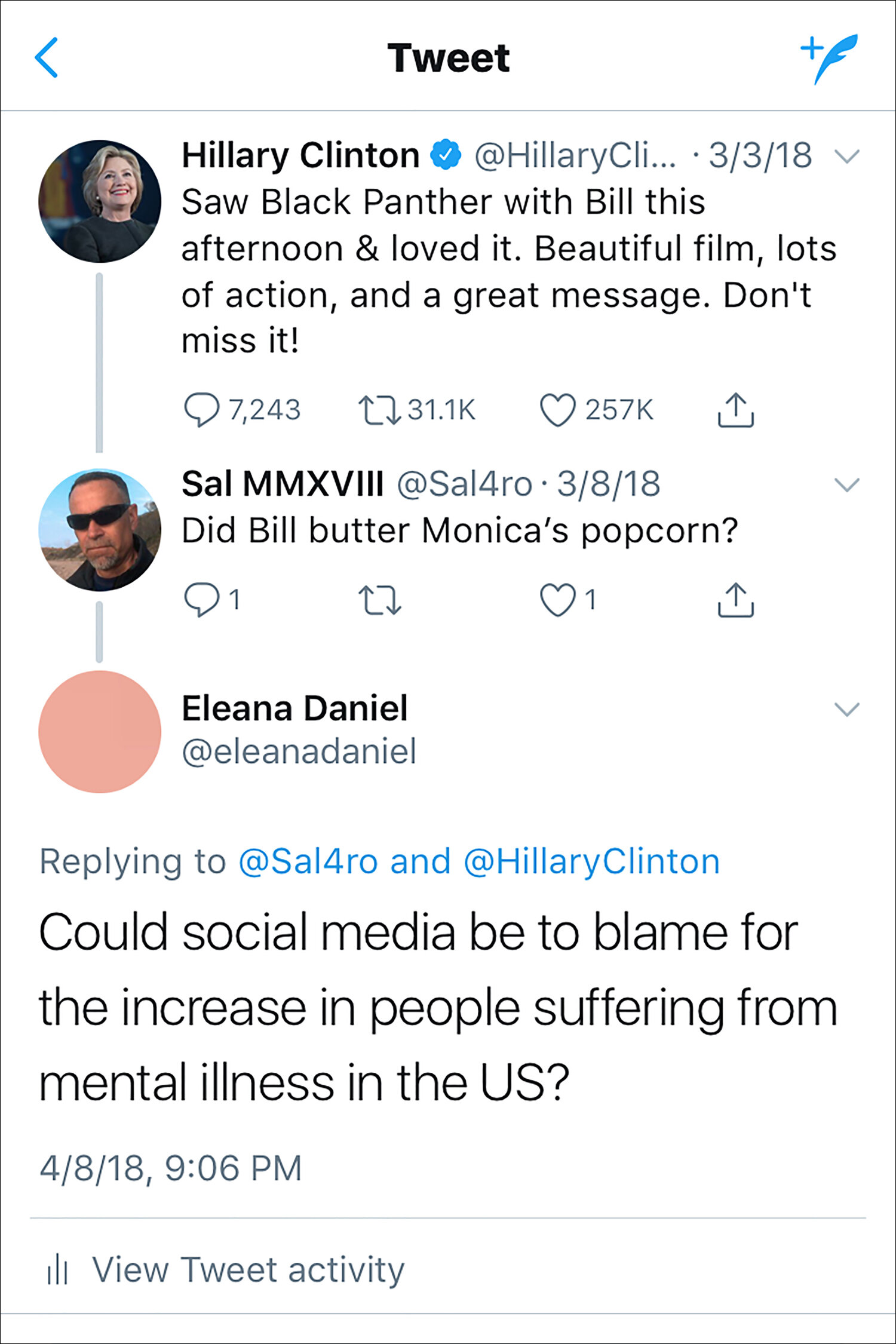Share Hillary Clinton's tweet

(735, 410)
